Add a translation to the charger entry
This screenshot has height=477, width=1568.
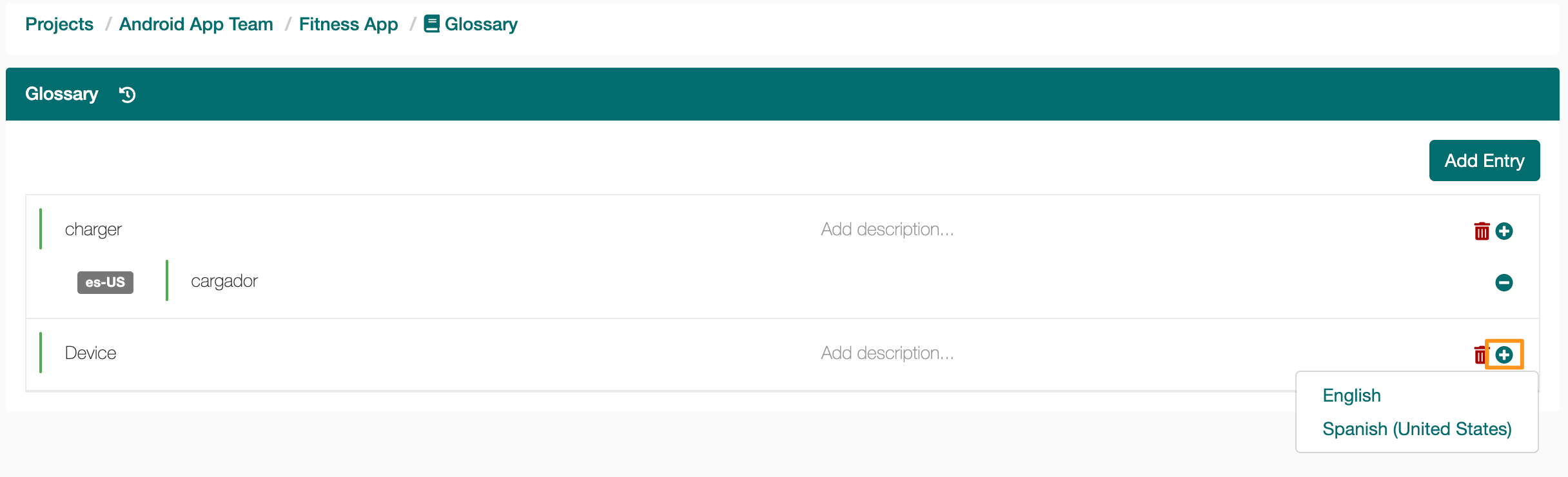1504,231
